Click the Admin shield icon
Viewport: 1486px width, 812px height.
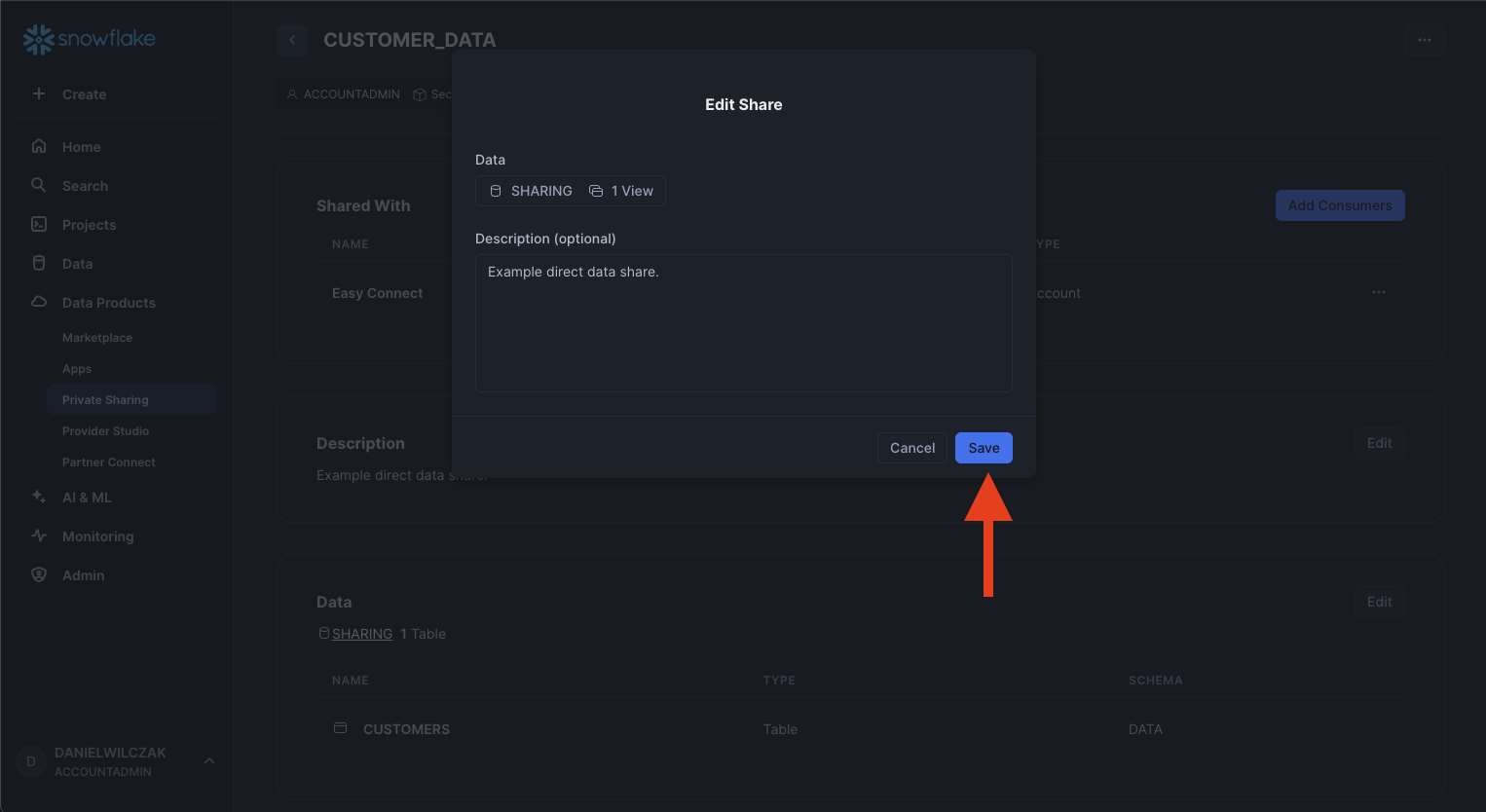[39, 574]
